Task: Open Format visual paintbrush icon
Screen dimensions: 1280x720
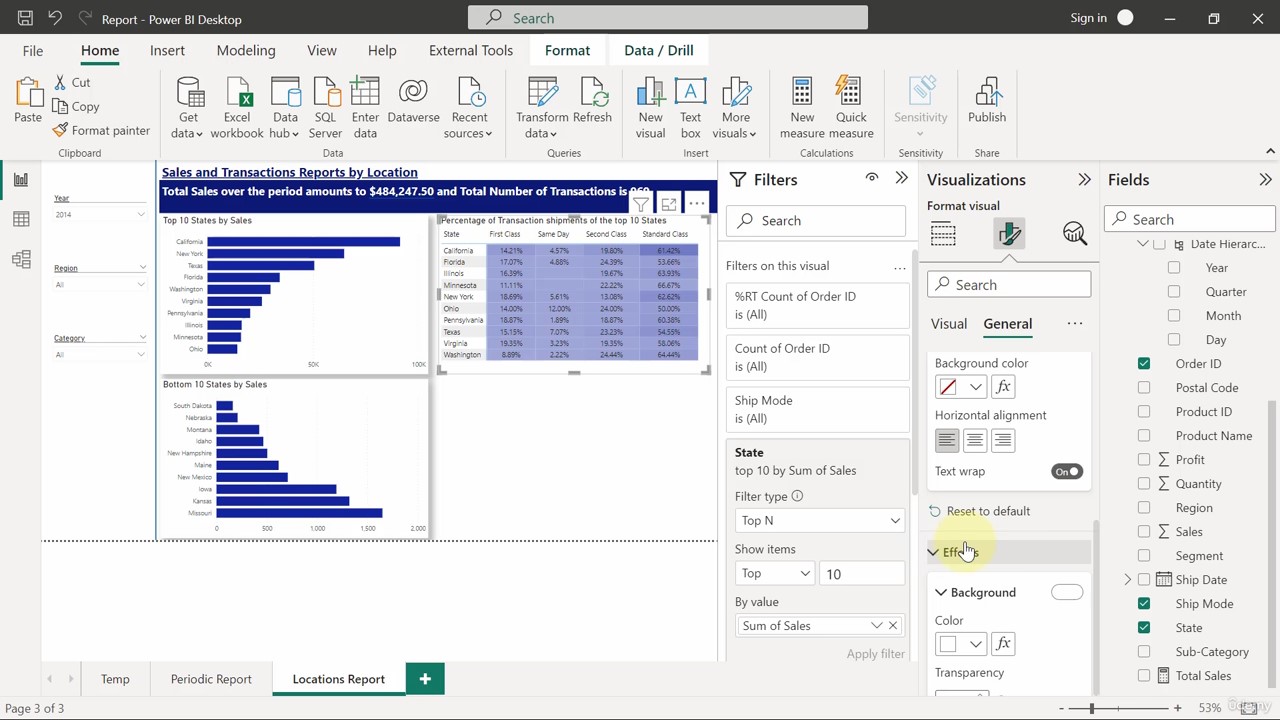Action: (x=1009, y=234)
